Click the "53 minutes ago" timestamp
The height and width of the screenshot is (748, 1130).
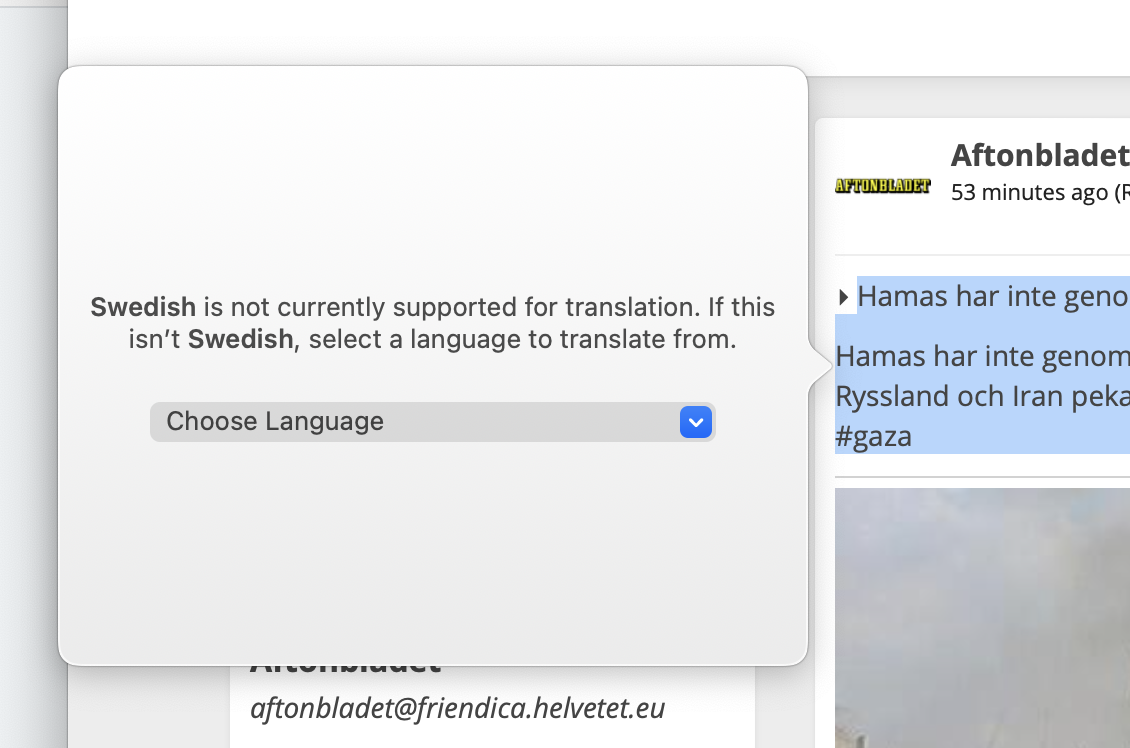point(1030,192)
